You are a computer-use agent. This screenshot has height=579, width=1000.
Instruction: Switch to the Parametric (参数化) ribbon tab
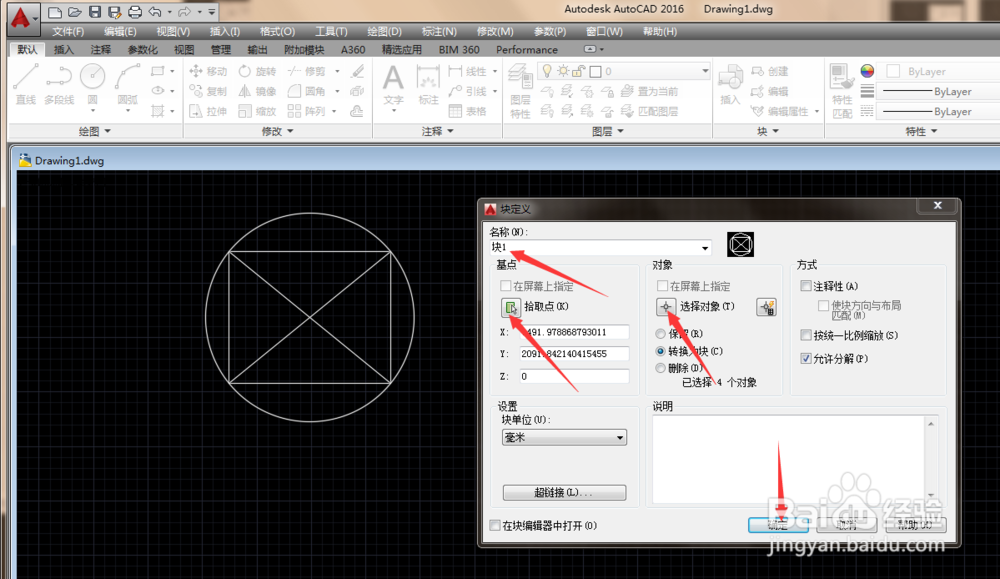pyautogui.click(x=143, y=50)
